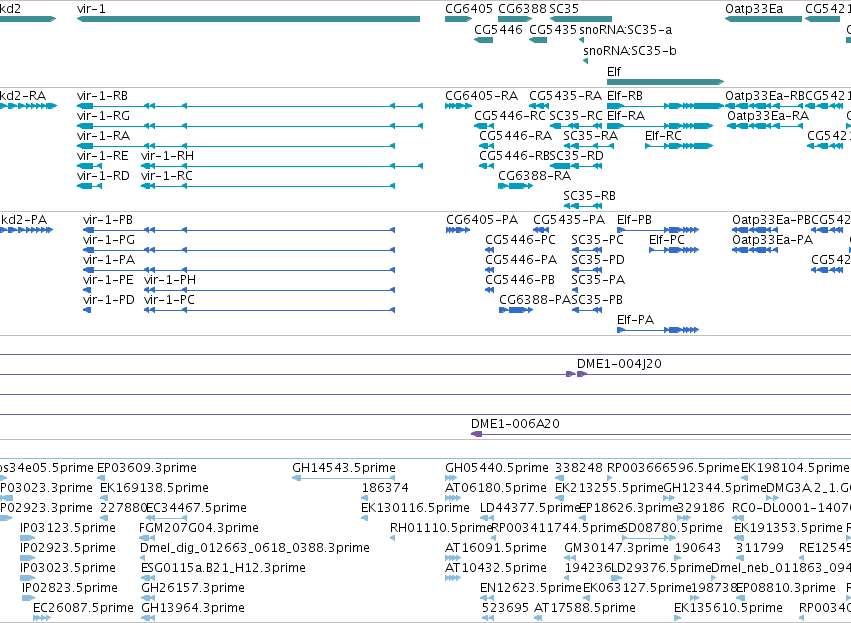Open protein label Elf-PA

pos(636,320)
